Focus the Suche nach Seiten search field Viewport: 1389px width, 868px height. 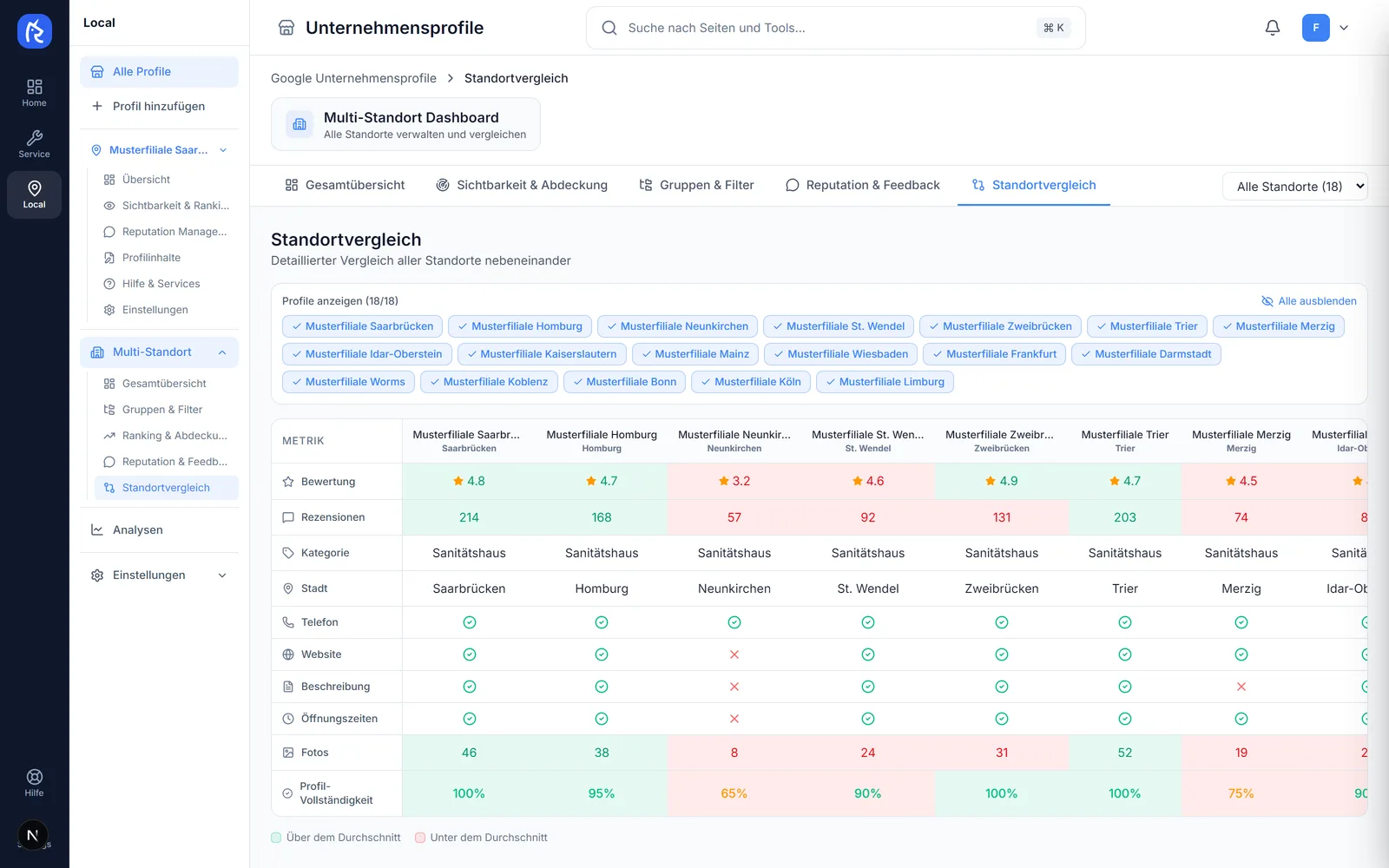[x=835, y=28]
